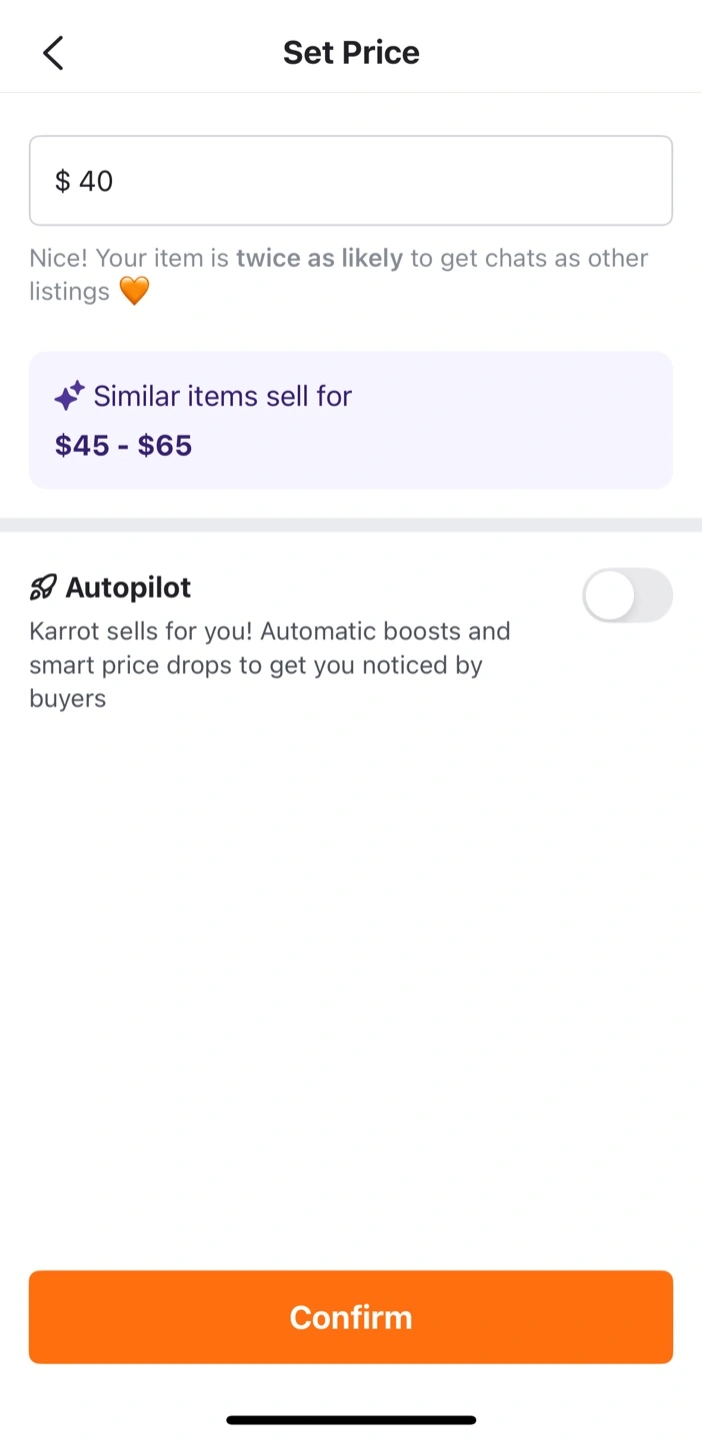The image size is (702, 1440).
Task: Enable the Autopilot toggle switch
Action: coord(627,596)
